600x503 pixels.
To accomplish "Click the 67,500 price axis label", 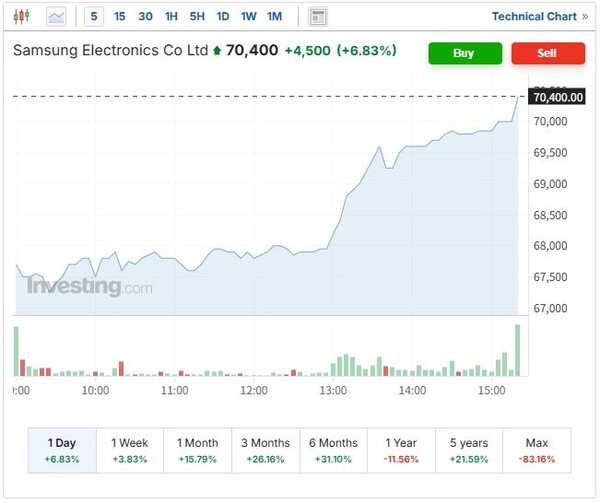I will (550, 277).
